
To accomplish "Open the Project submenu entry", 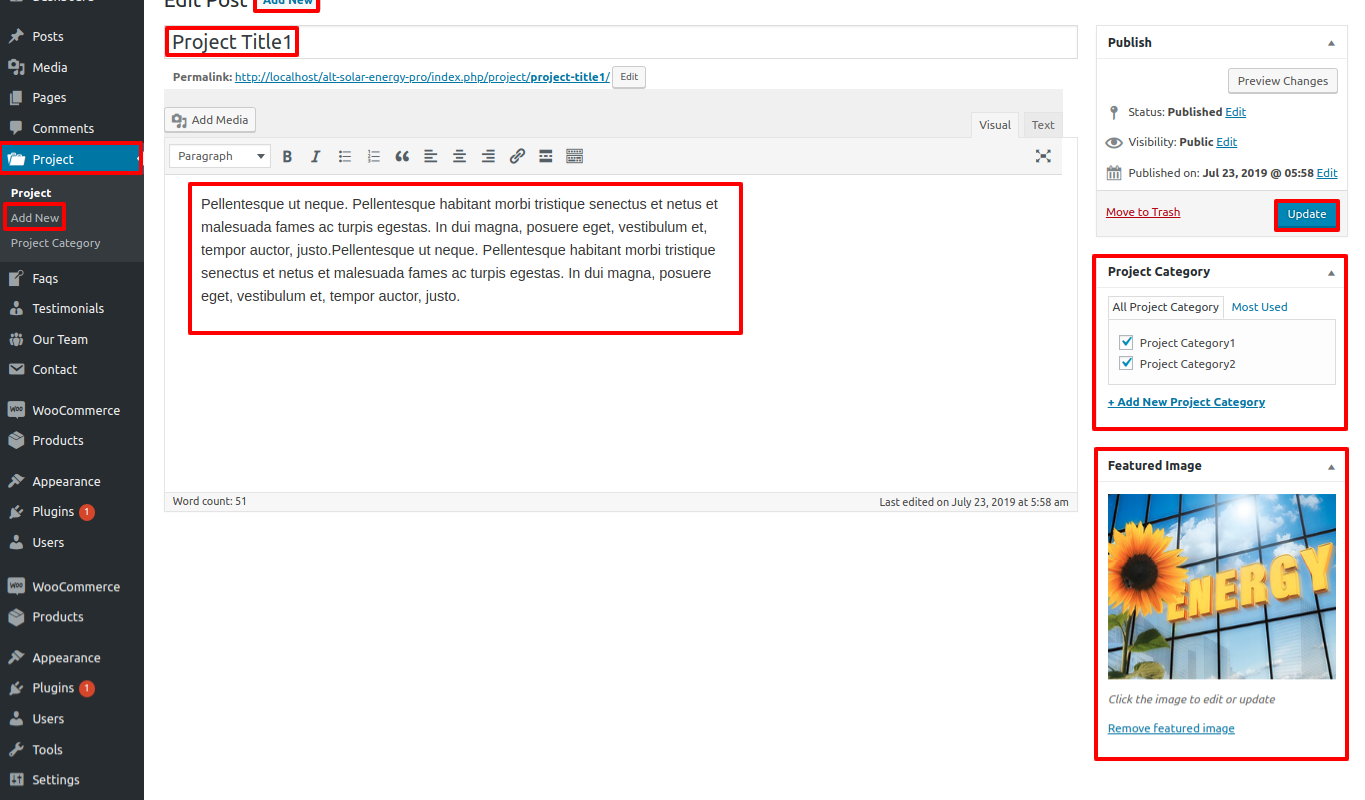I will coord(31,193).
